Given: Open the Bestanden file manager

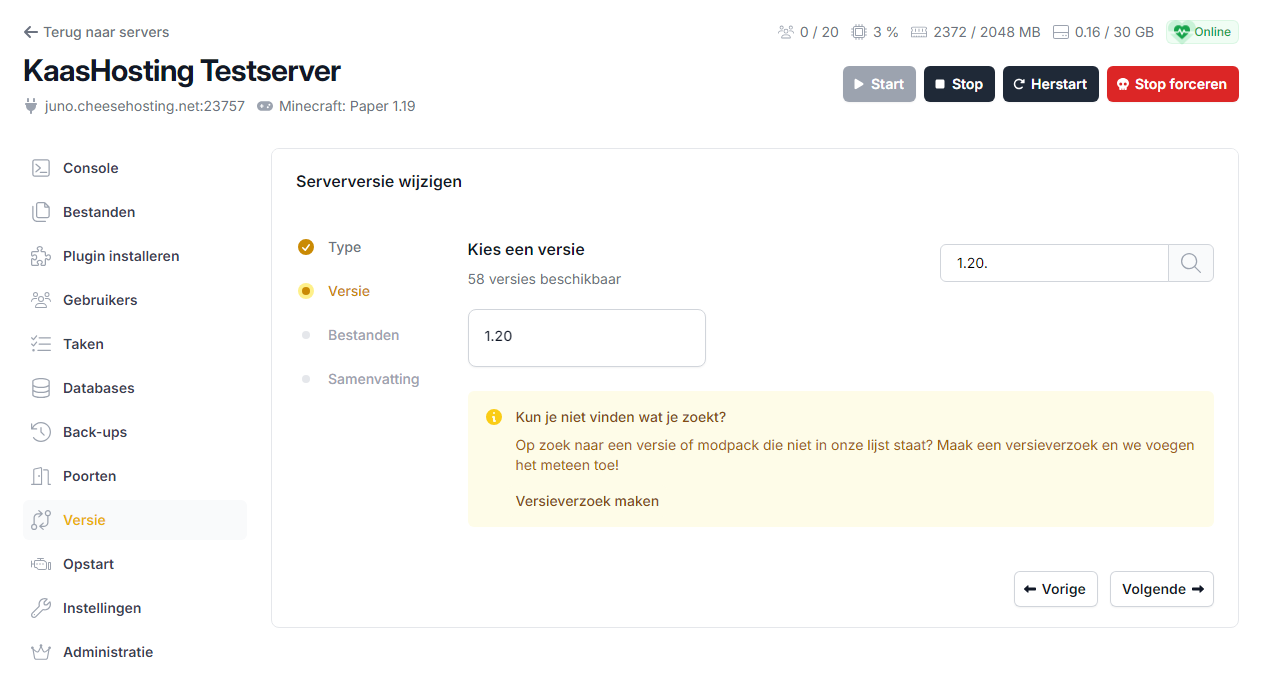Looking at the screenshot, I should [x=98, y=212].
